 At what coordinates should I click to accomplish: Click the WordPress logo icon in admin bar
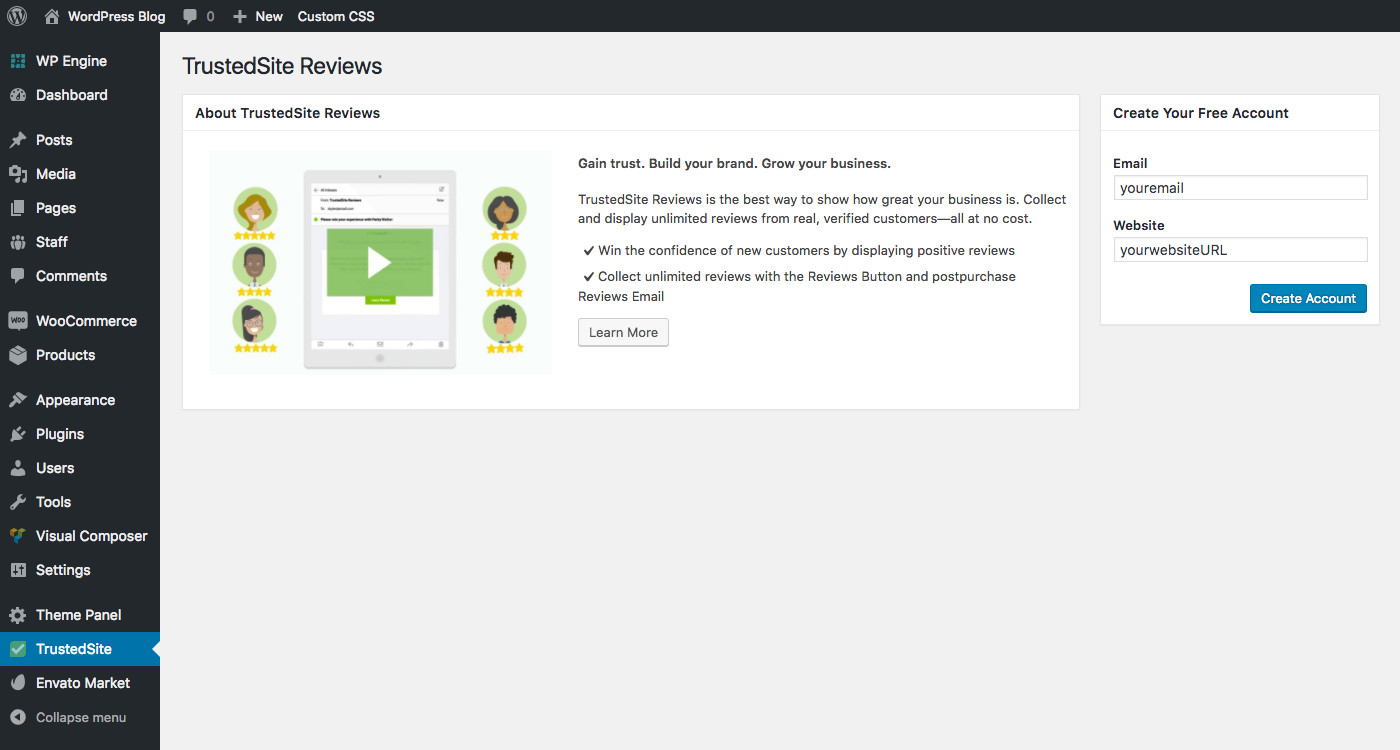point(17,16)
